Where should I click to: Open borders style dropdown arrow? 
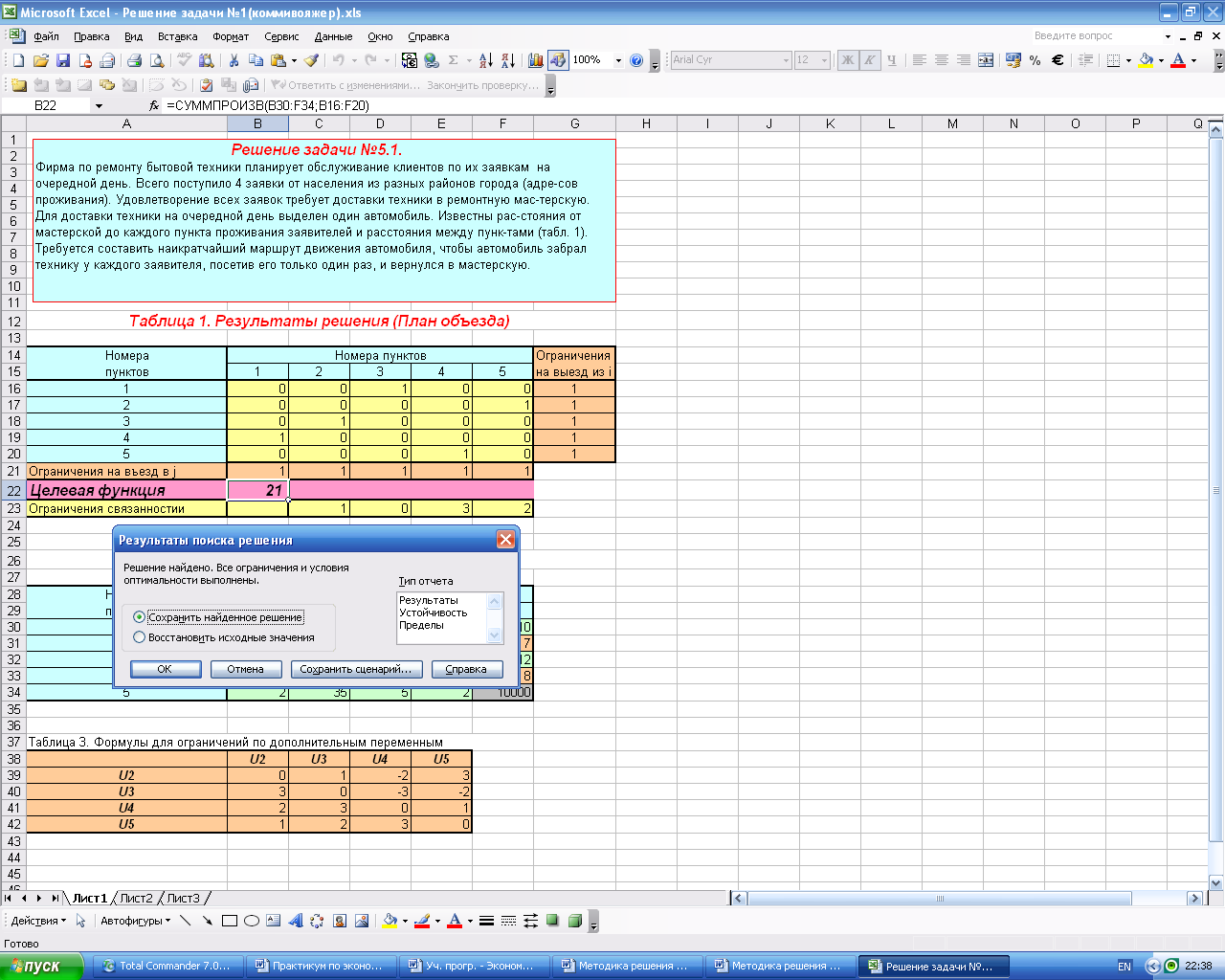click(x=1128, y=60)
